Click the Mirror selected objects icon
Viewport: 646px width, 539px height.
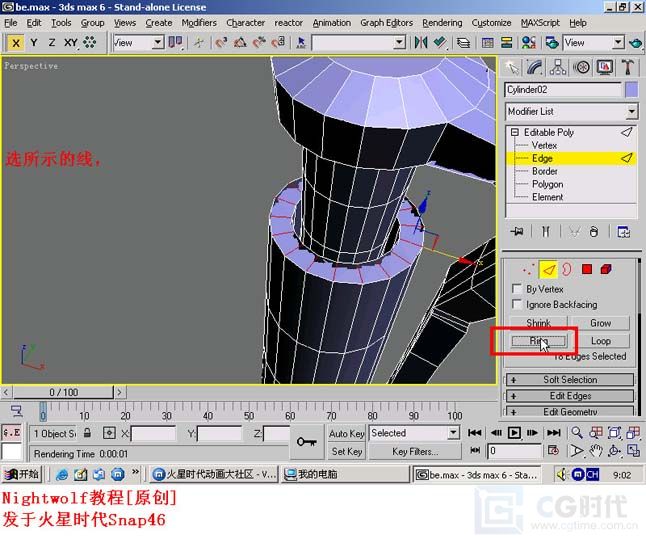tap(421, 42)
